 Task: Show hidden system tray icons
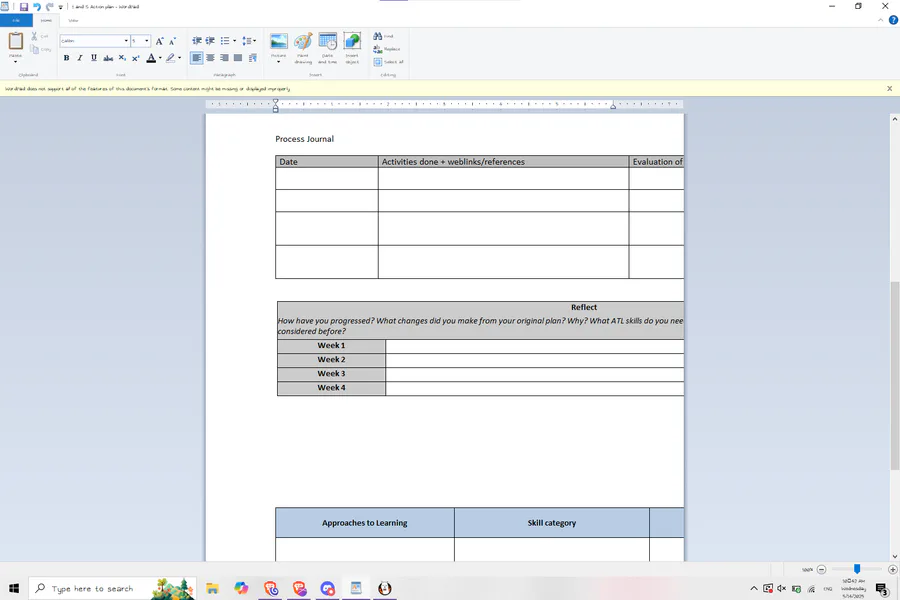pyautogui.click(x=754, y=589)
